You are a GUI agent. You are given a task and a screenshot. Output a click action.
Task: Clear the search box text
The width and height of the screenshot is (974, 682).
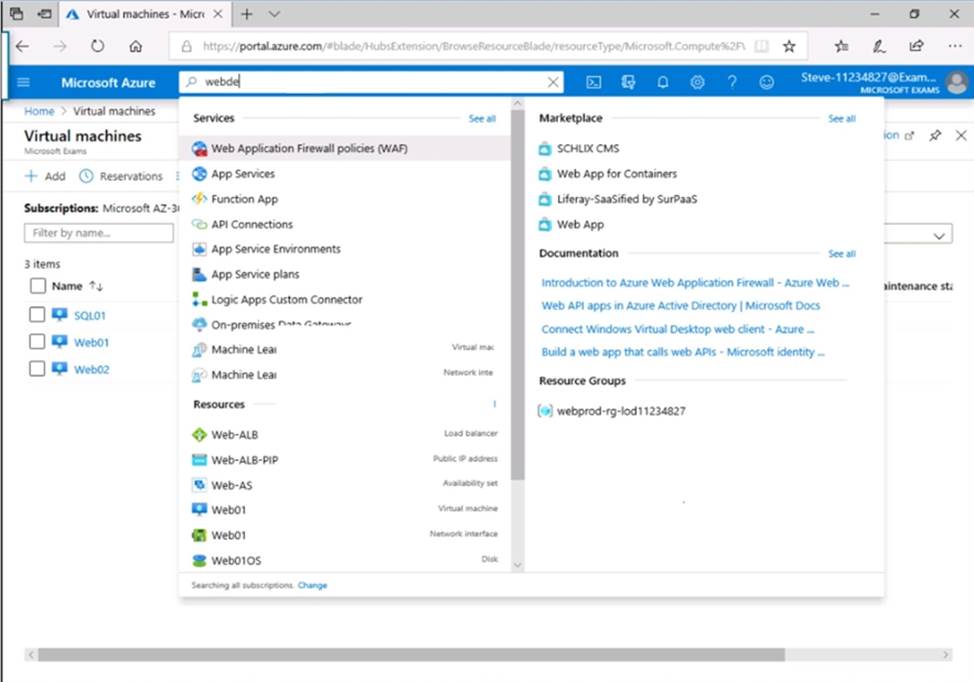[x=553, y=83]
